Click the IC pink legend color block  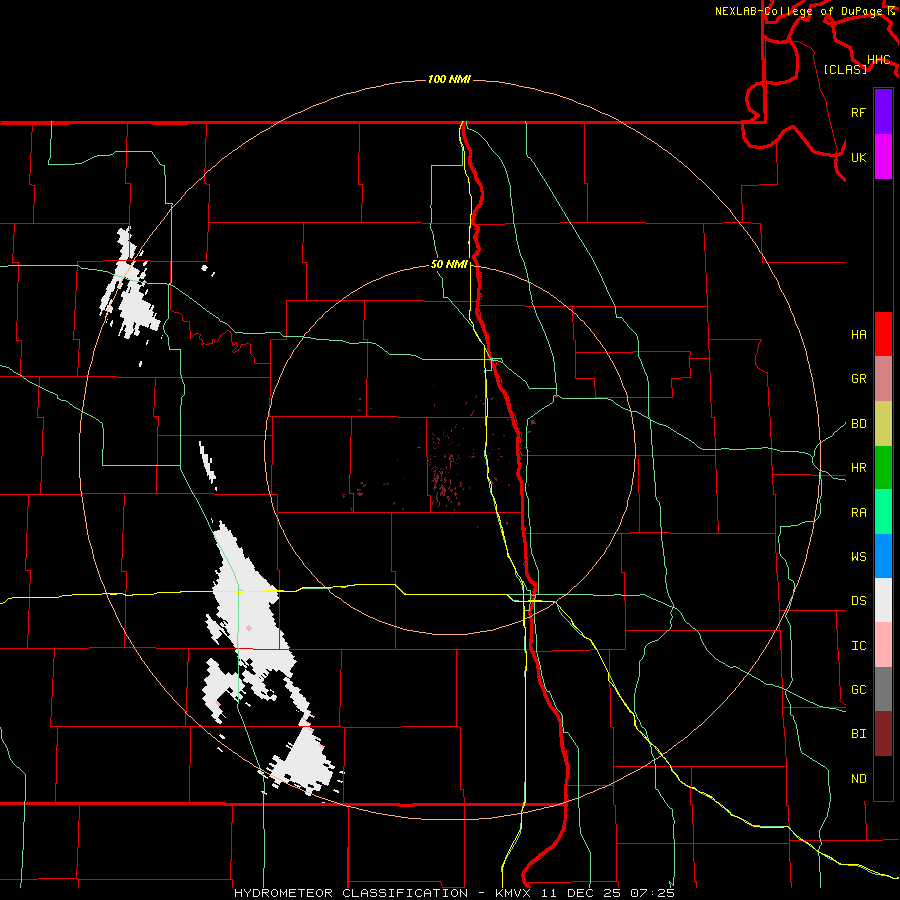coord(883,645)
